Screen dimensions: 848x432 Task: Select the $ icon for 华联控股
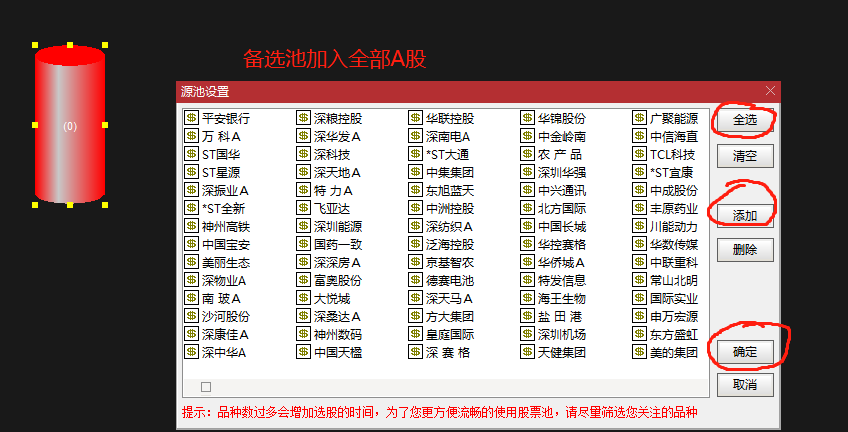click(x=415, y=118)
